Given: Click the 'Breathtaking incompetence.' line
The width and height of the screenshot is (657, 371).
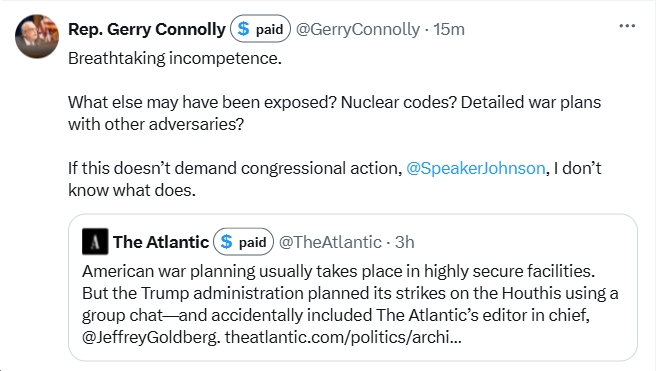Looking at the screenshot, I should click(x=175, y=58).
